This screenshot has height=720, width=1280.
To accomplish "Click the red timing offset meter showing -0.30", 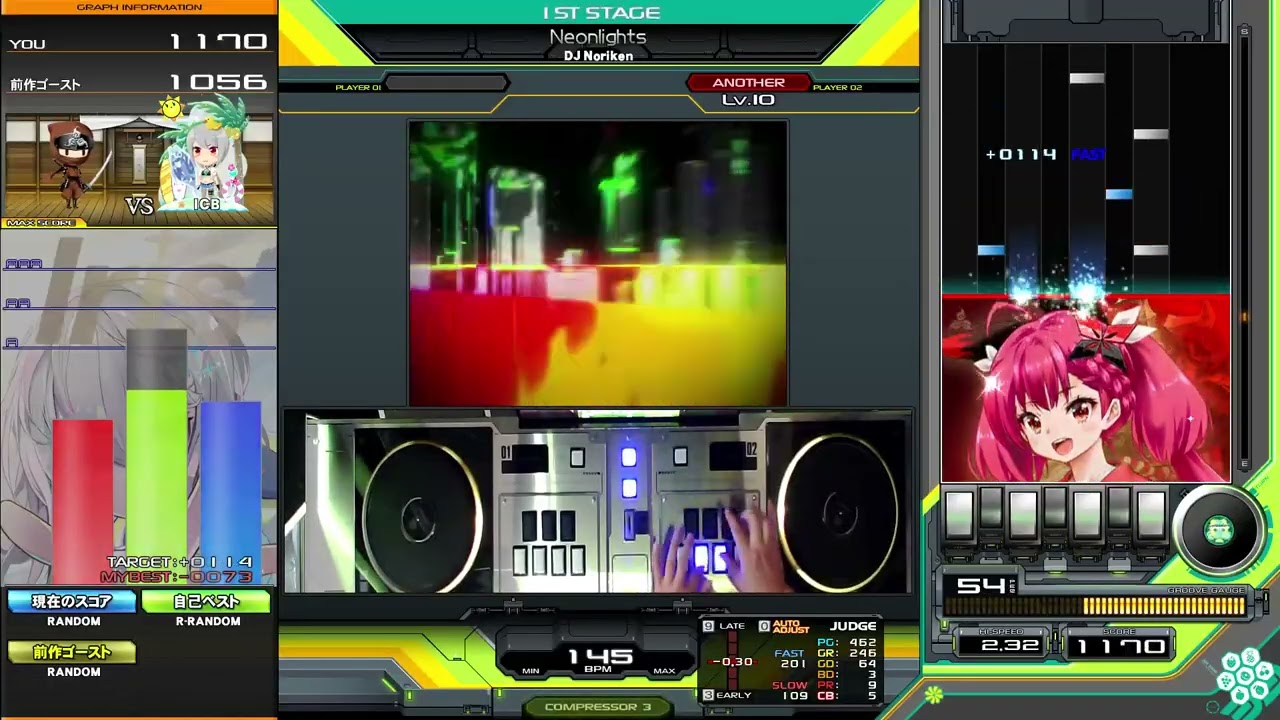I will pyautogui.click(x=733, y=662).
